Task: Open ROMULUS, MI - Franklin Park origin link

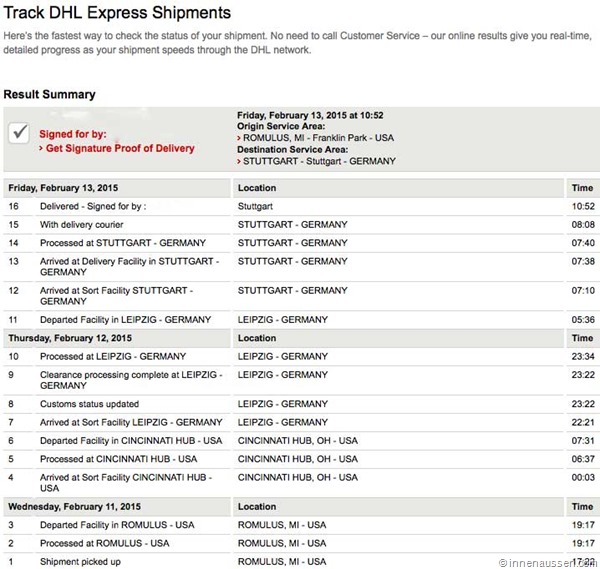Action: (x=318, y=138)
